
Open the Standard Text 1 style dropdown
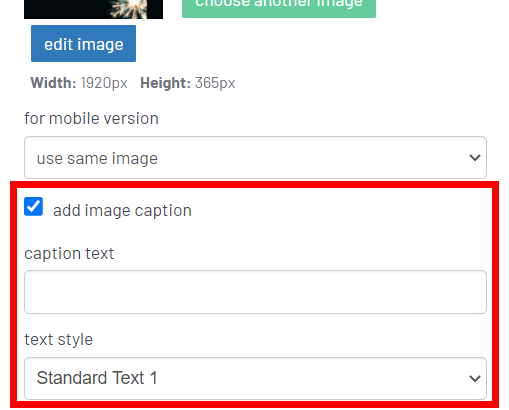[x=255, y=378]
